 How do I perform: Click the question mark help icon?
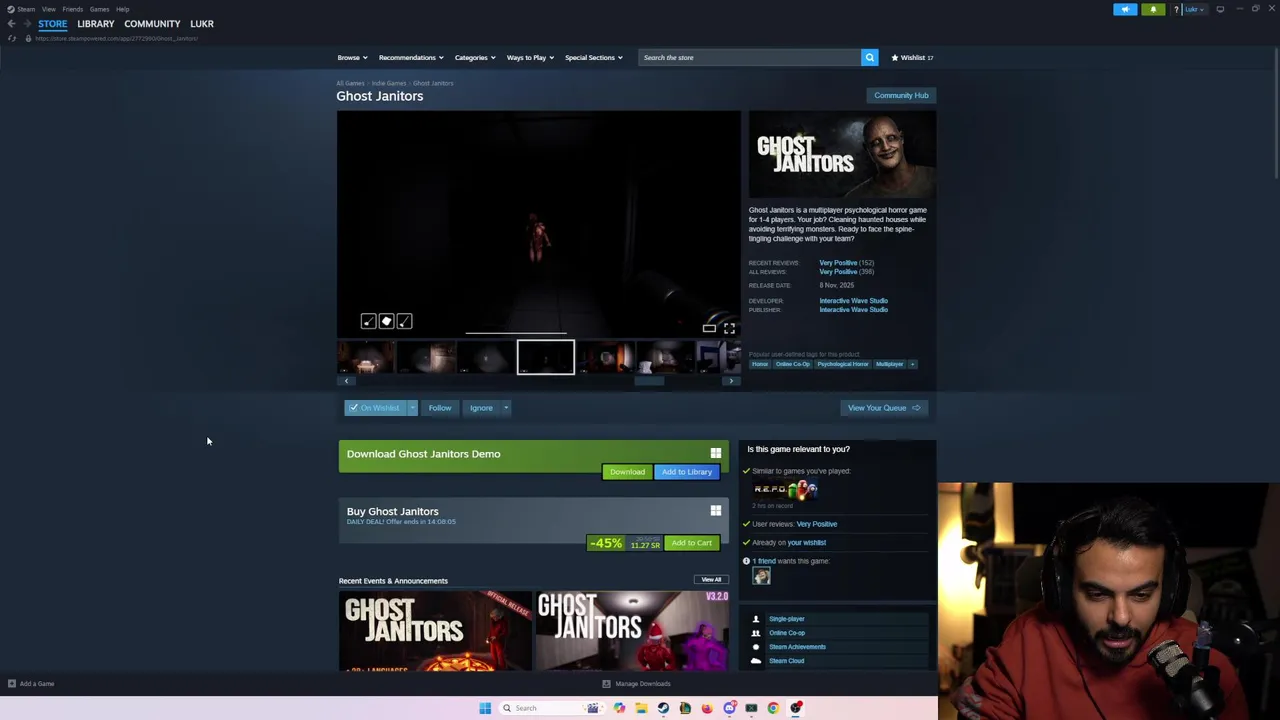(x=1177, y=9)
